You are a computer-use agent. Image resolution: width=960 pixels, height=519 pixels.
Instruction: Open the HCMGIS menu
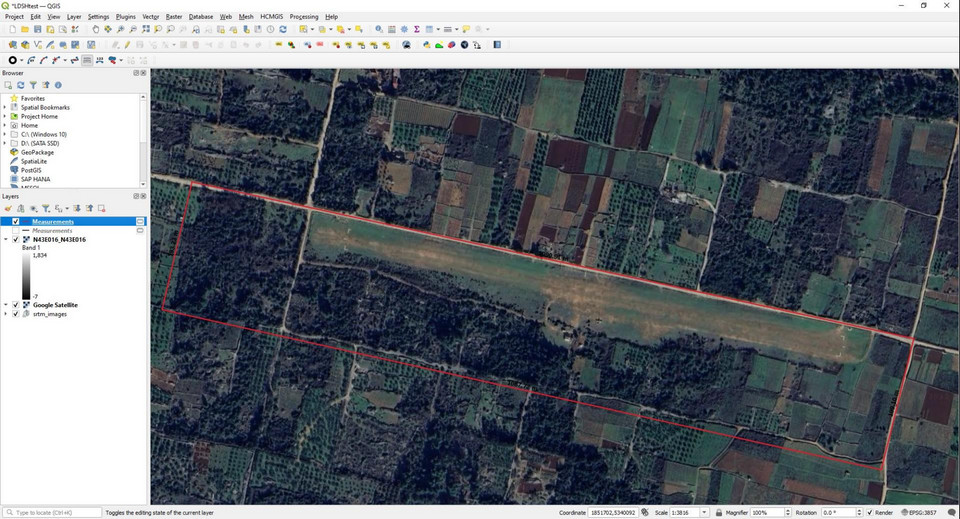pyautogui.click(x=271, y=17)
